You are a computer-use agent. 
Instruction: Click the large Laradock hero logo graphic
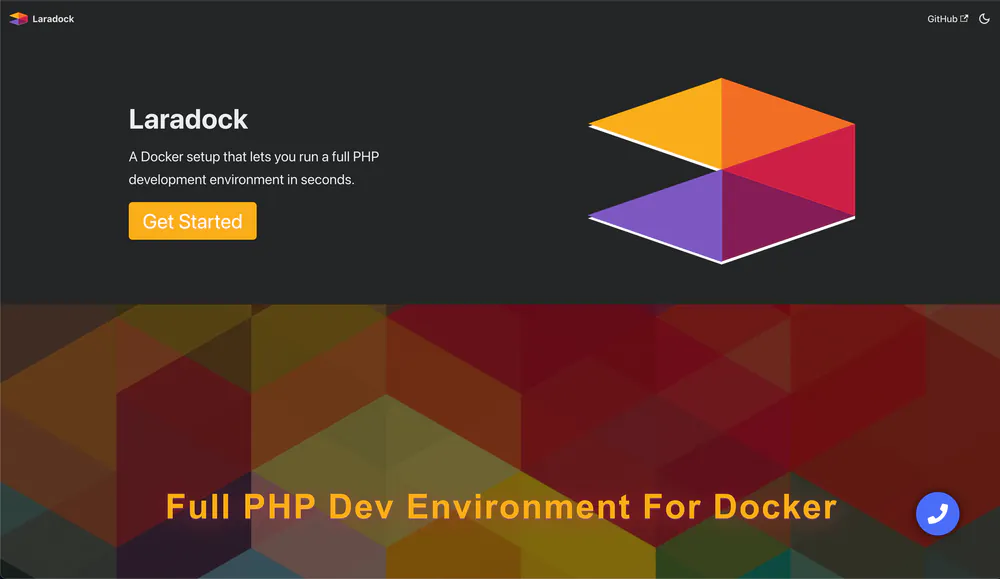coord(722,170)
